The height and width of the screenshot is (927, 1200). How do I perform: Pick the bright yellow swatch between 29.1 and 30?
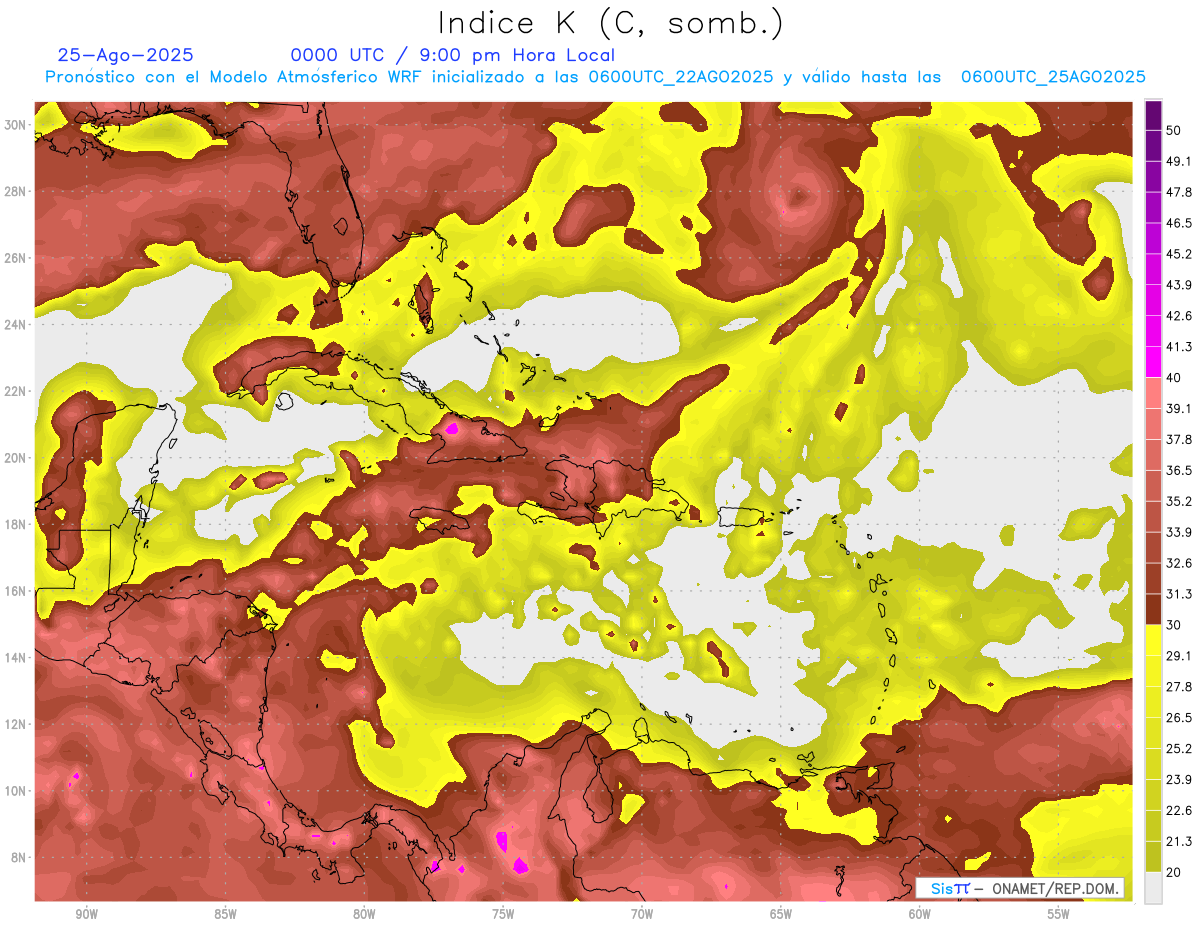1153,640
